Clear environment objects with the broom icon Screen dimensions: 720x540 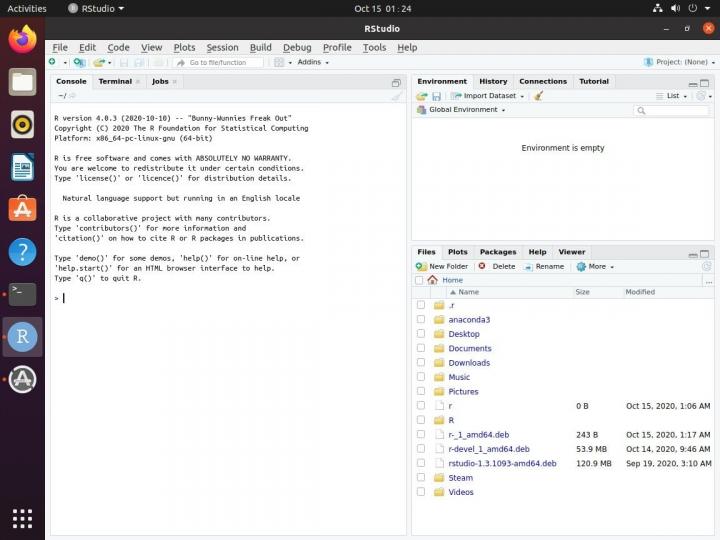point(539,96)
